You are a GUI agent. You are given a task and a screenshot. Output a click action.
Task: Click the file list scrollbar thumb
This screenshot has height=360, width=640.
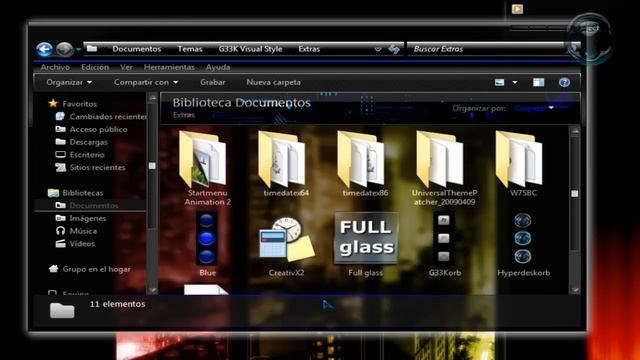(x=575, y=193)
